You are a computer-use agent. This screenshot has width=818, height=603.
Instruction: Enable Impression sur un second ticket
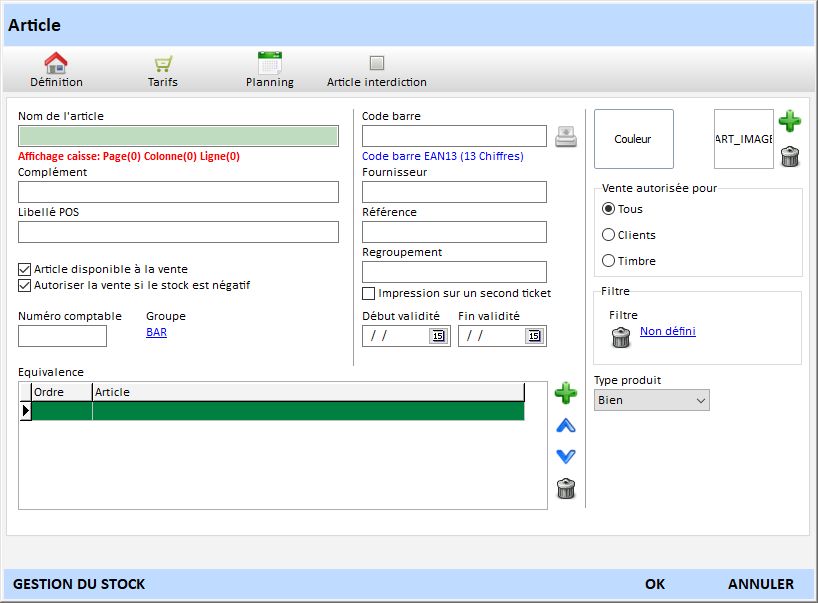click(369, 294)
